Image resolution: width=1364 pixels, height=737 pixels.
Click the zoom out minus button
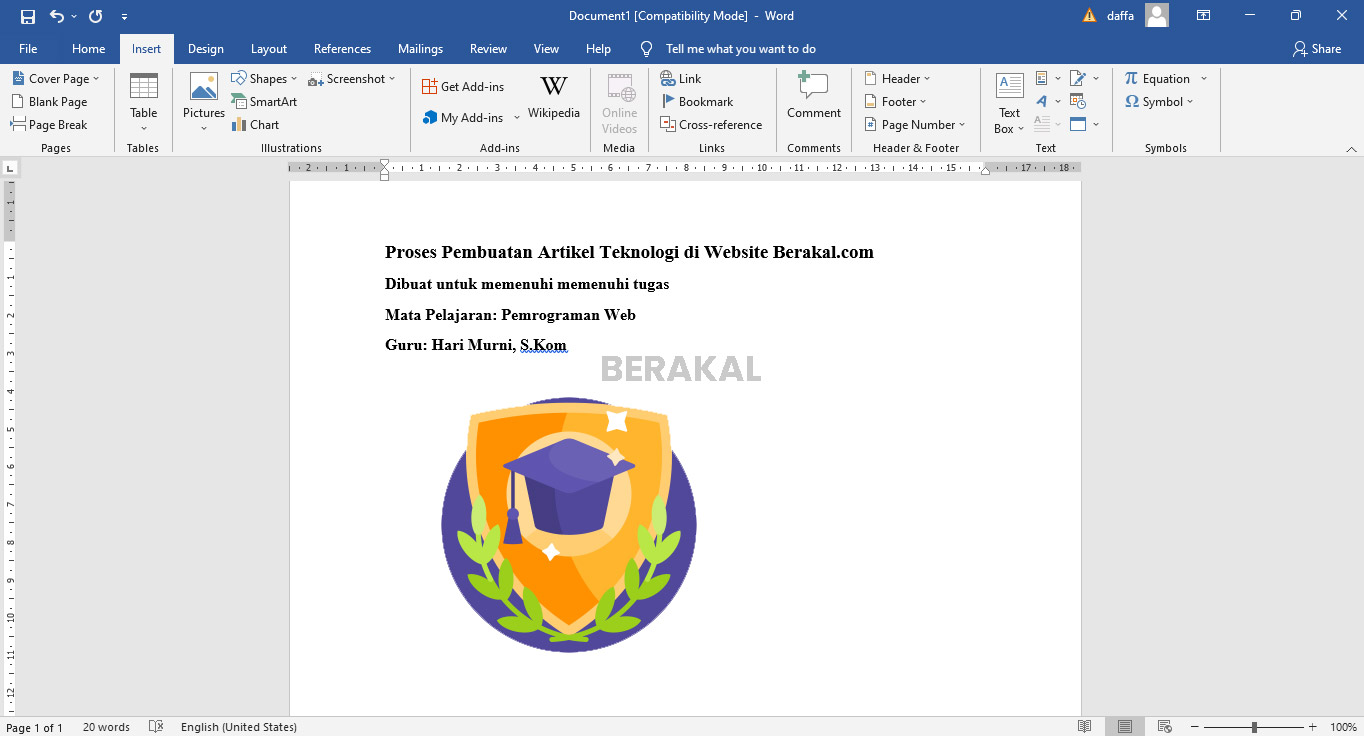[1194, 727]
